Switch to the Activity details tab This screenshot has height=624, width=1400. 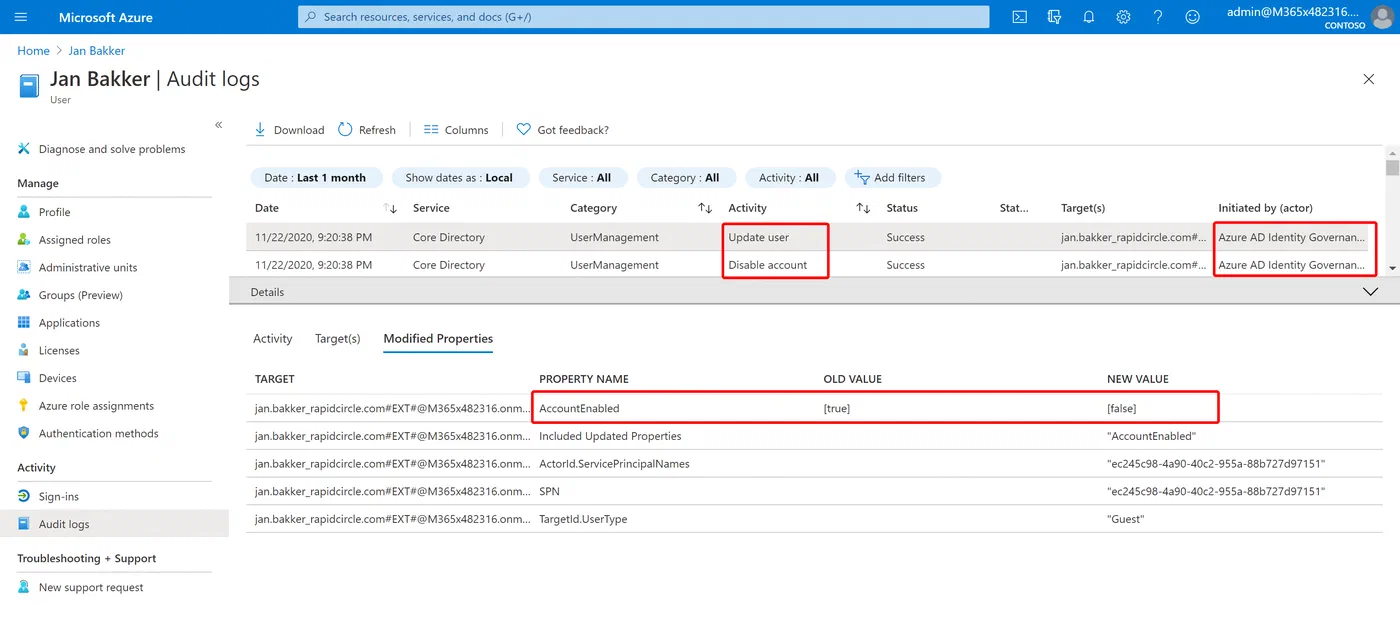(272, 339)
